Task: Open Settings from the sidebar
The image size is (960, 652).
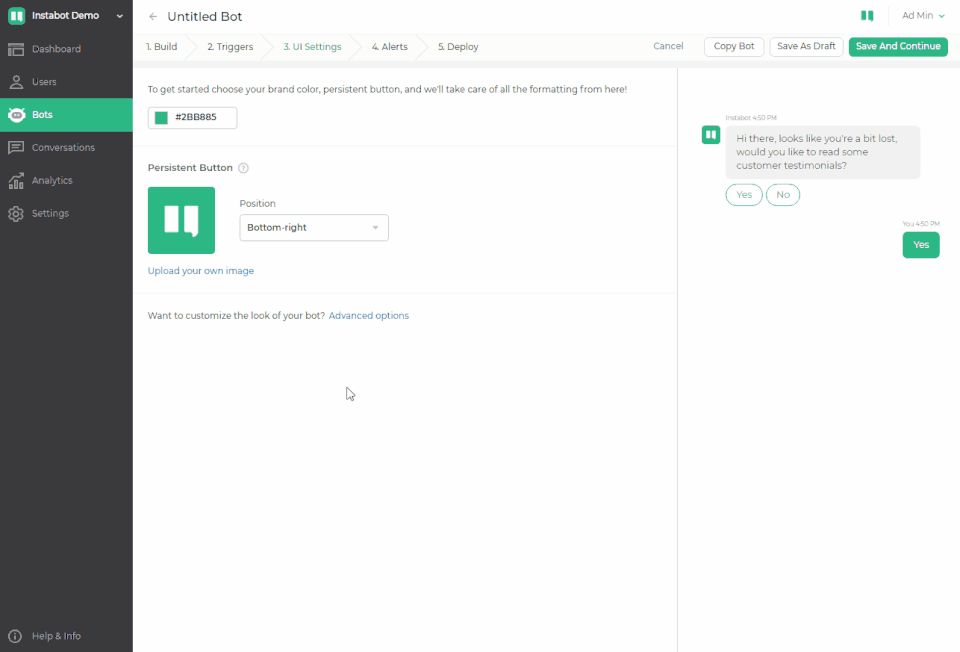Action: point(66,214)
